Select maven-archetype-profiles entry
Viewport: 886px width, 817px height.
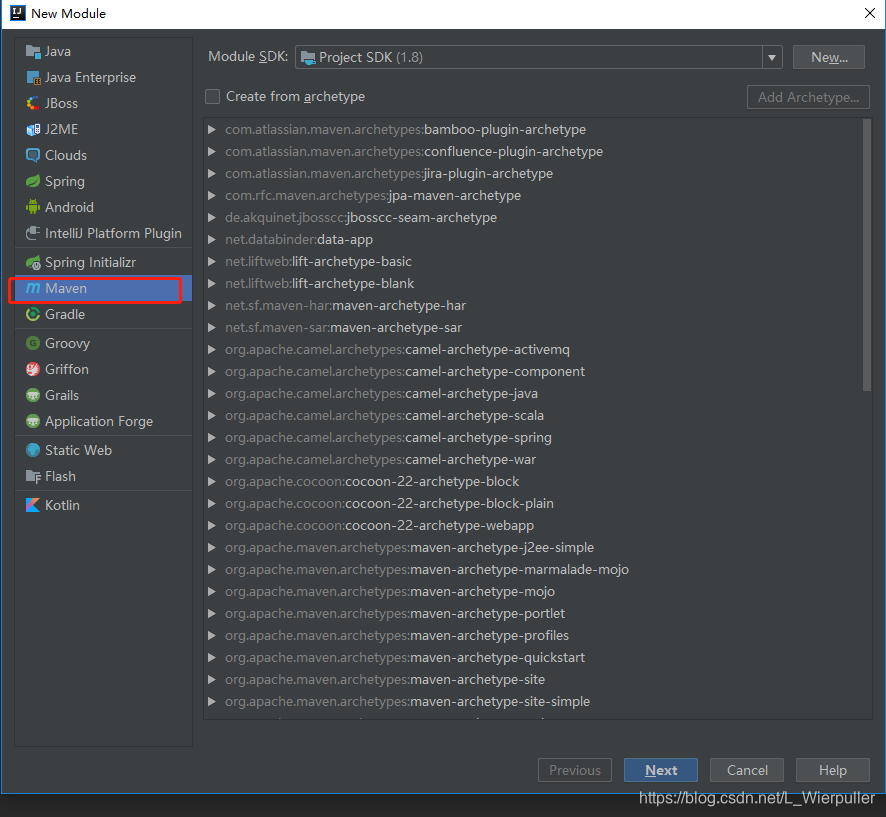coord(397,636)
